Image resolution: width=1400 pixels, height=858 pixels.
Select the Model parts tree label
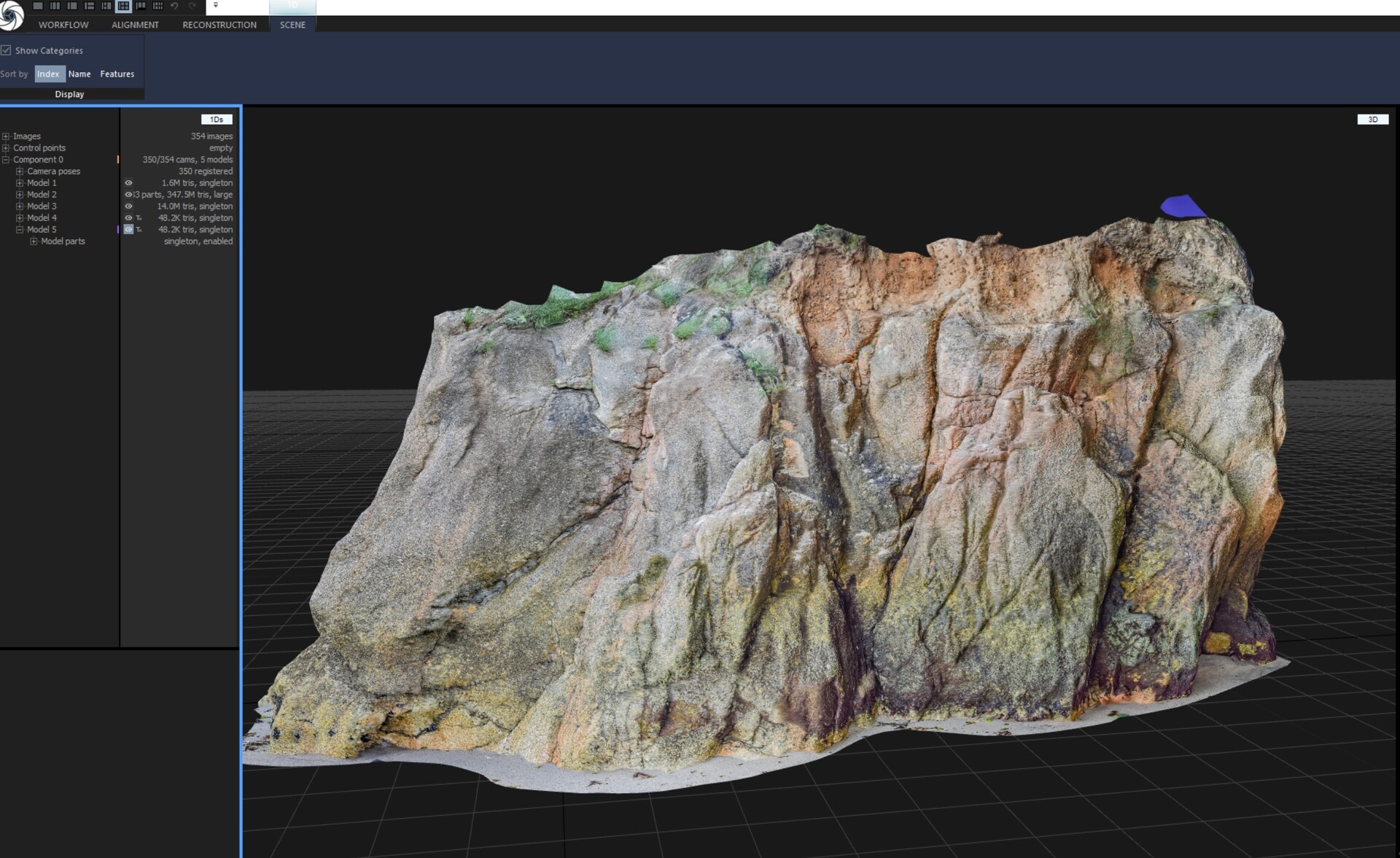click(x=63, y=241)
